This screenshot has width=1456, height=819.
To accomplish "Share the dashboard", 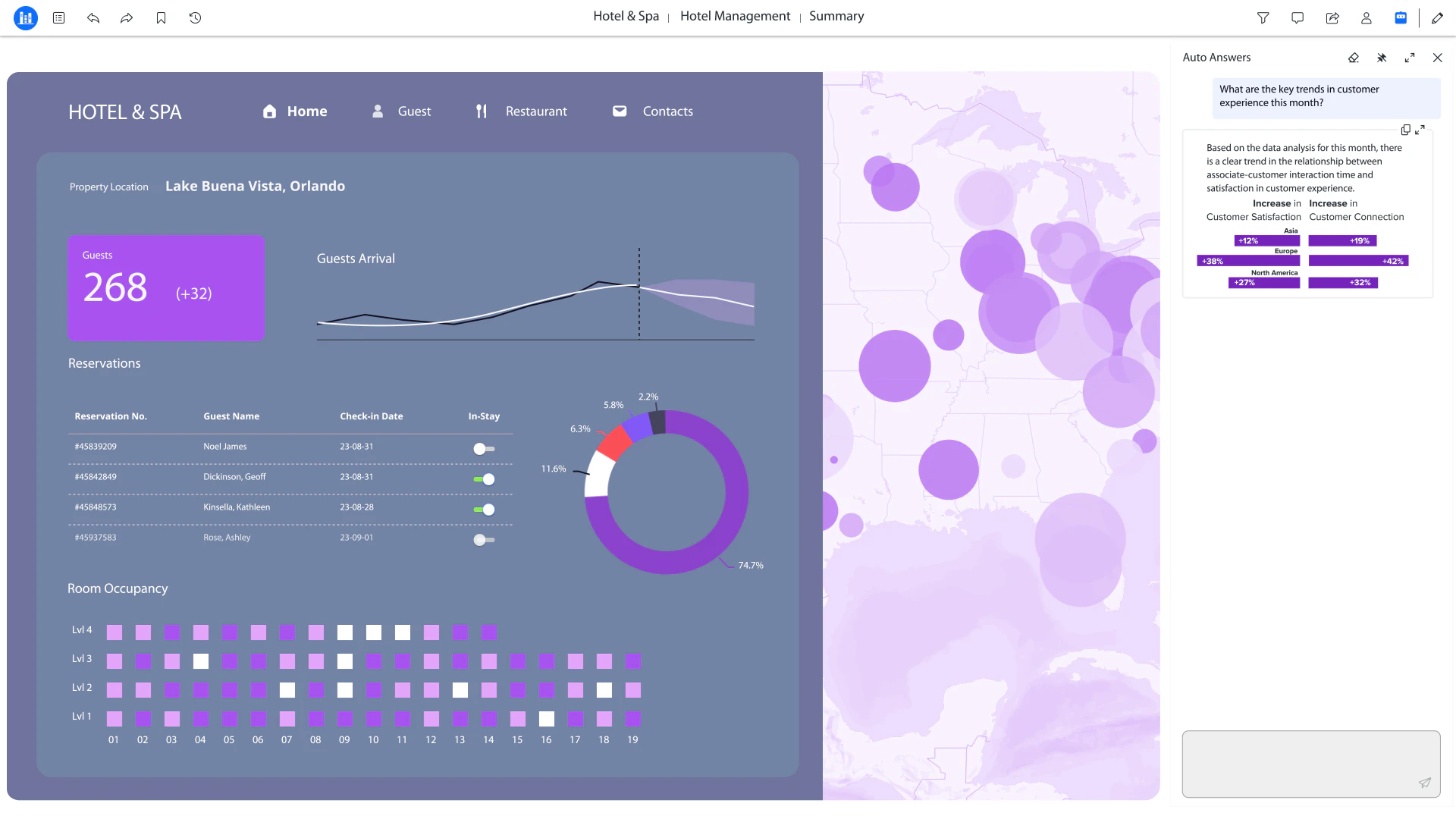I will click(x=1332, y=17).
